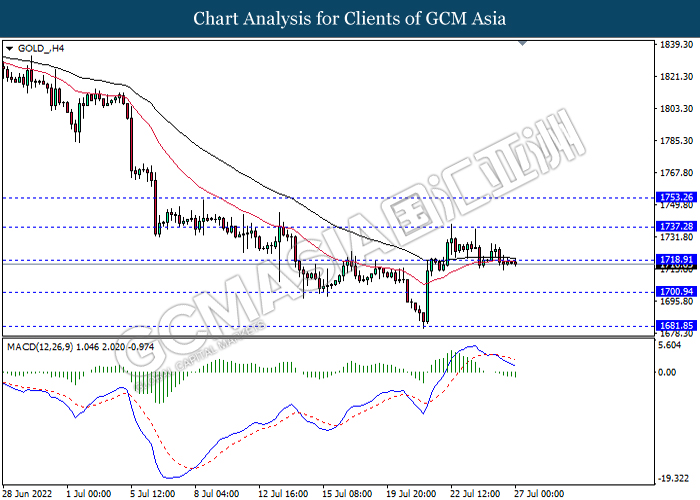Screen dimensions: 700x500
Task: Click the 1695.80 price axis value
Action: click(676, 301)
